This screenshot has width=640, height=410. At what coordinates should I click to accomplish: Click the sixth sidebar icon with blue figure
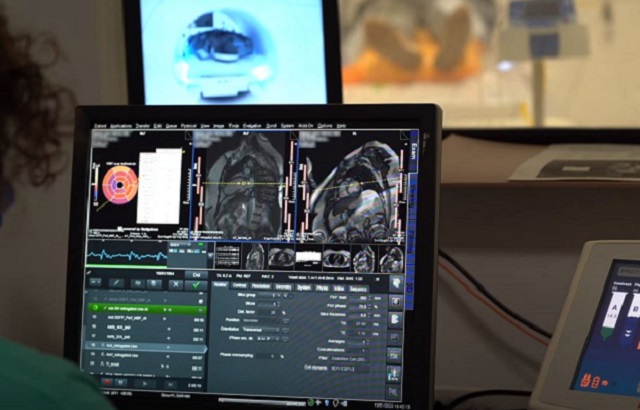tap(393, 374)
